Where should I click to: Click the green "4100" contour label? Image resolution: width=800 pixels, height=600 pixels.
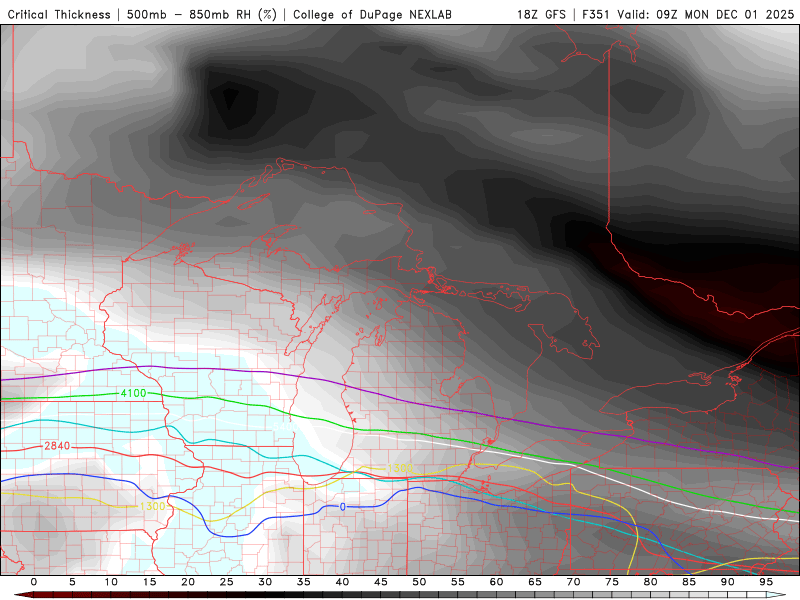point(133,393)
